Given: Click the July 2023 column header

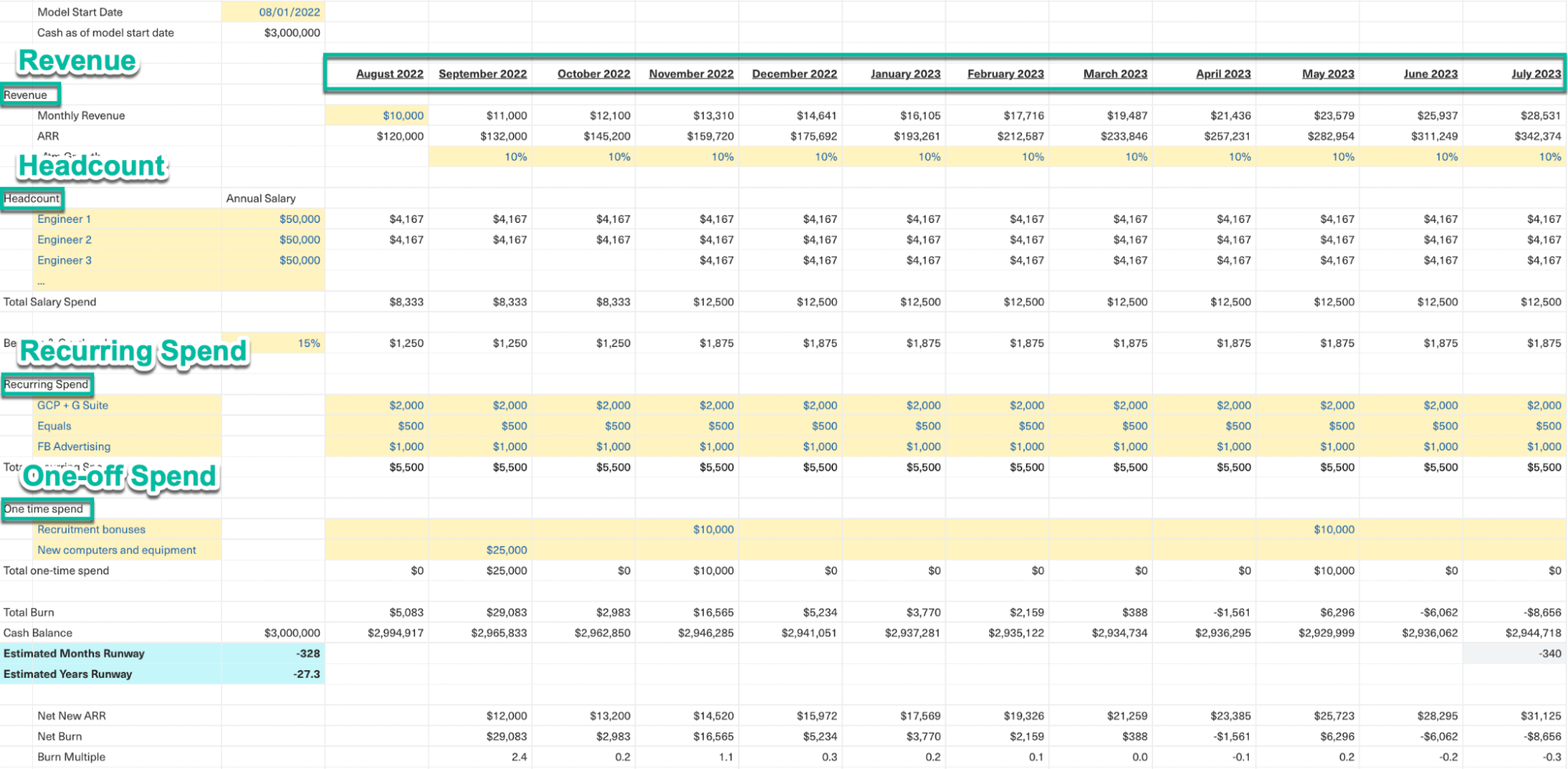Looking at the screenshot, I should [1537, 74].
